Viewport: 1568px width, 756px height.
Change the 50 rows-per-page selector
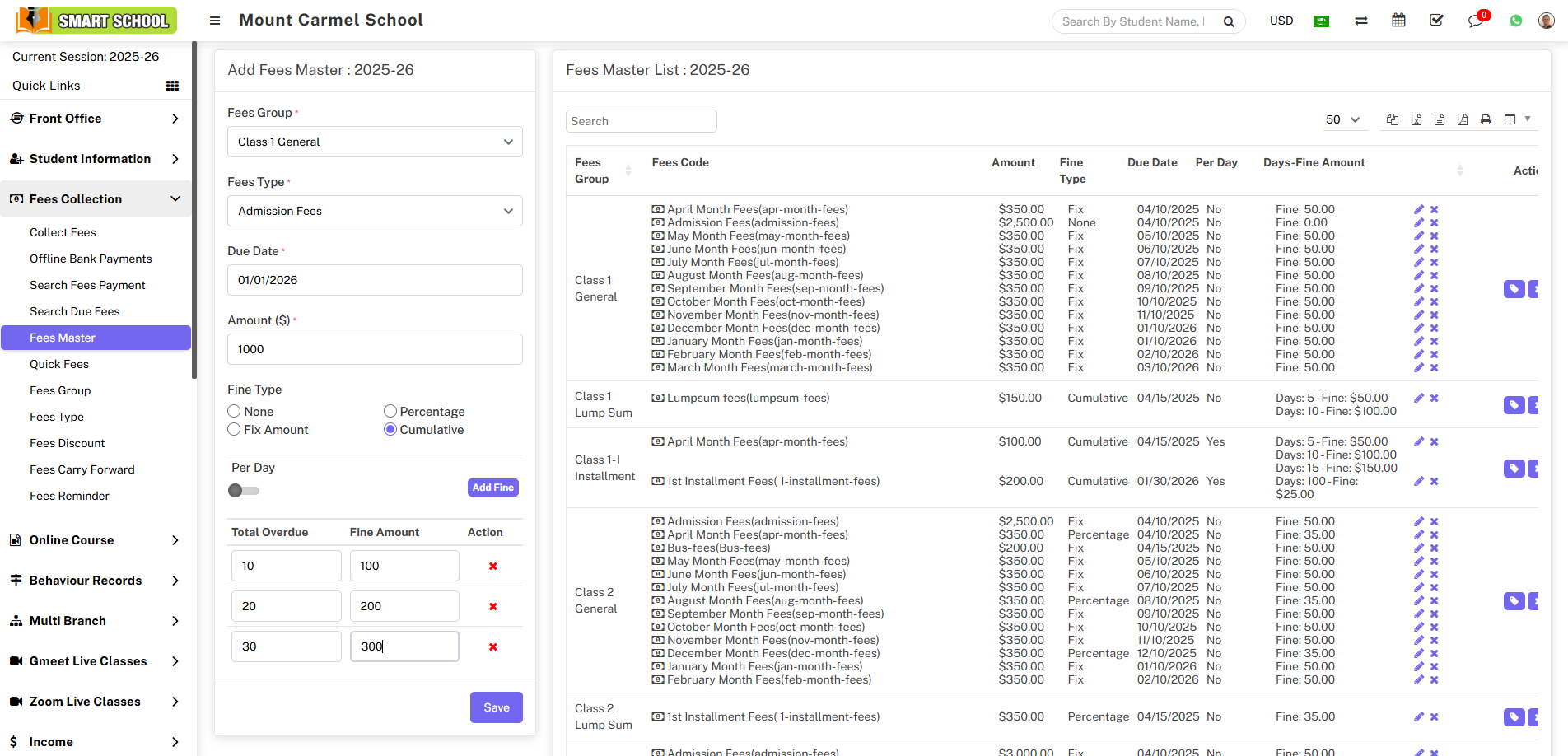point(1342,120)
